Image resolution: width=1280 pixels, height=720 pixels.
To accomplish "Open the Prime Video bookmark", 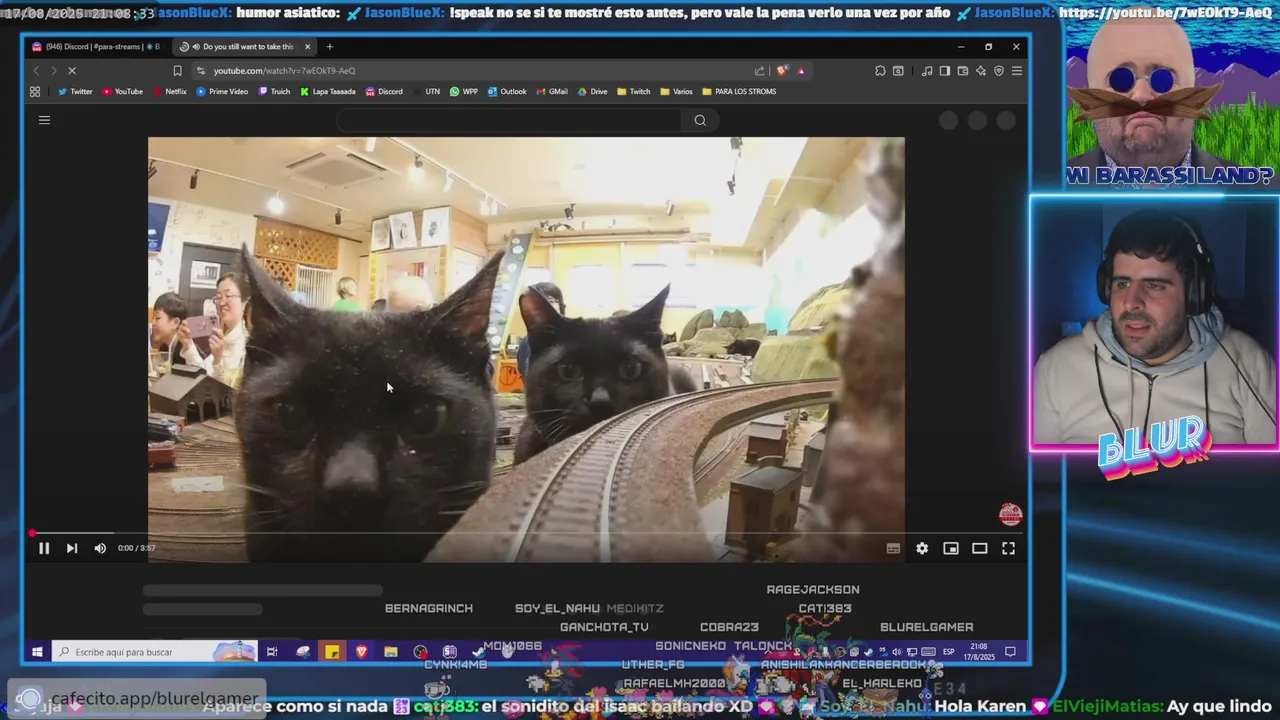I will [222, 92].
